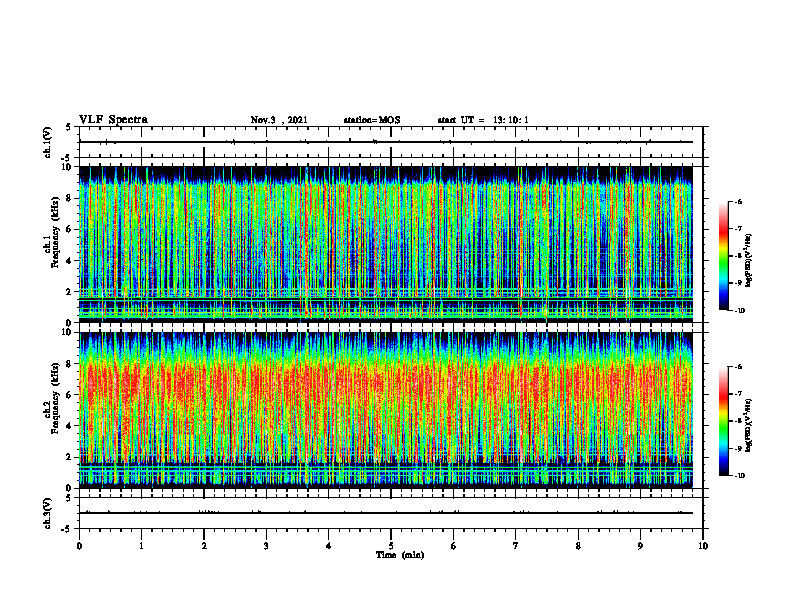Screen dimensions: 792x612
Task: Click the ch.1 spectrogram plot area
Action: click(386, 244)
